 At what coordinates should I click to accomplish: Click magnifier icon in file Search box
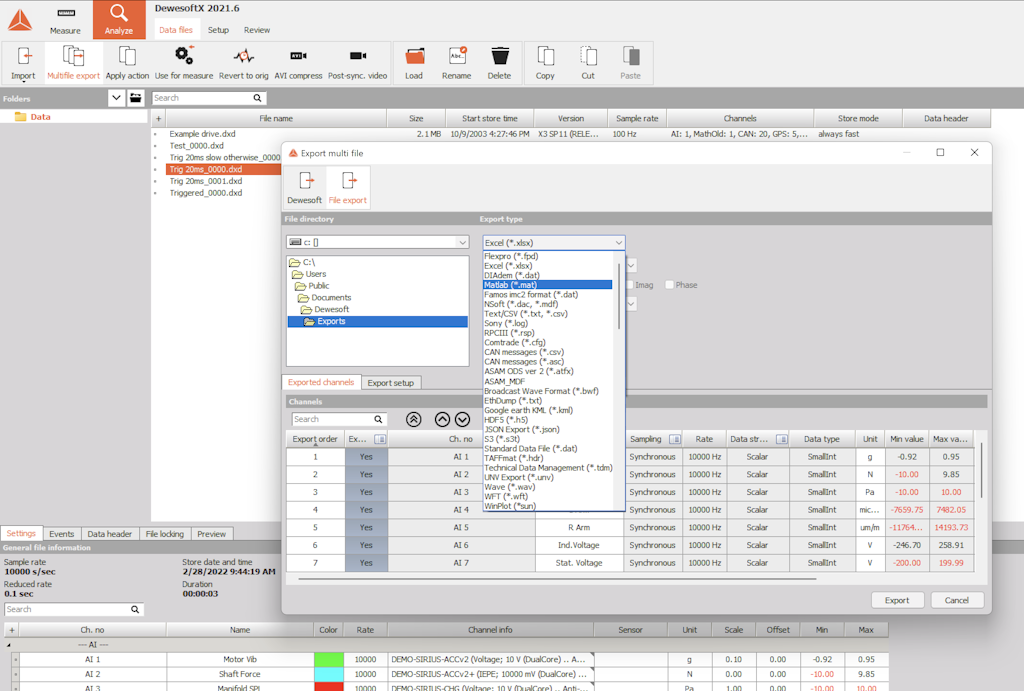[x=257, y=98]
